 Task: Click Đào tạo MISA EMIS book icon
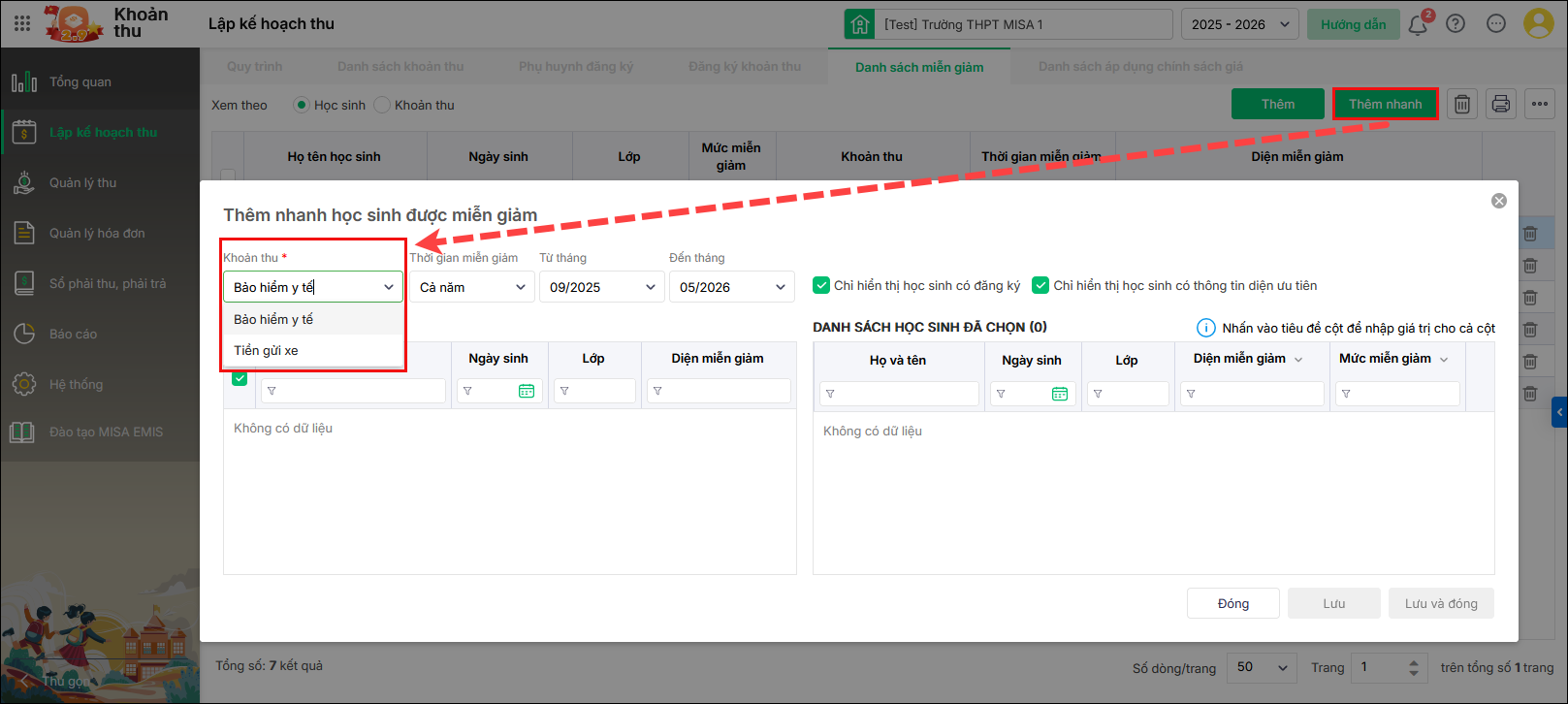click(22, 432)
